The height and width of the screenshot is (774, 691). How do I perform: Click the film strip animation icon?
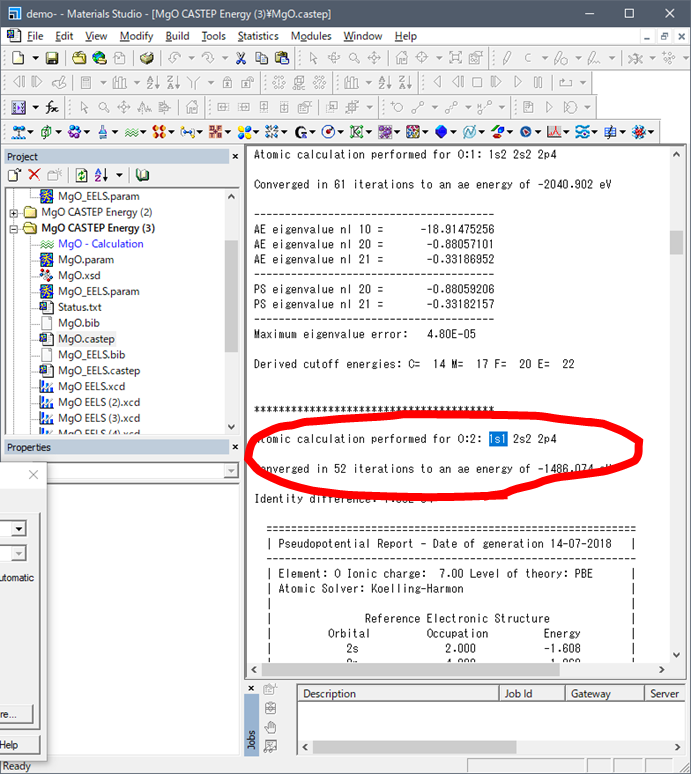18,107
